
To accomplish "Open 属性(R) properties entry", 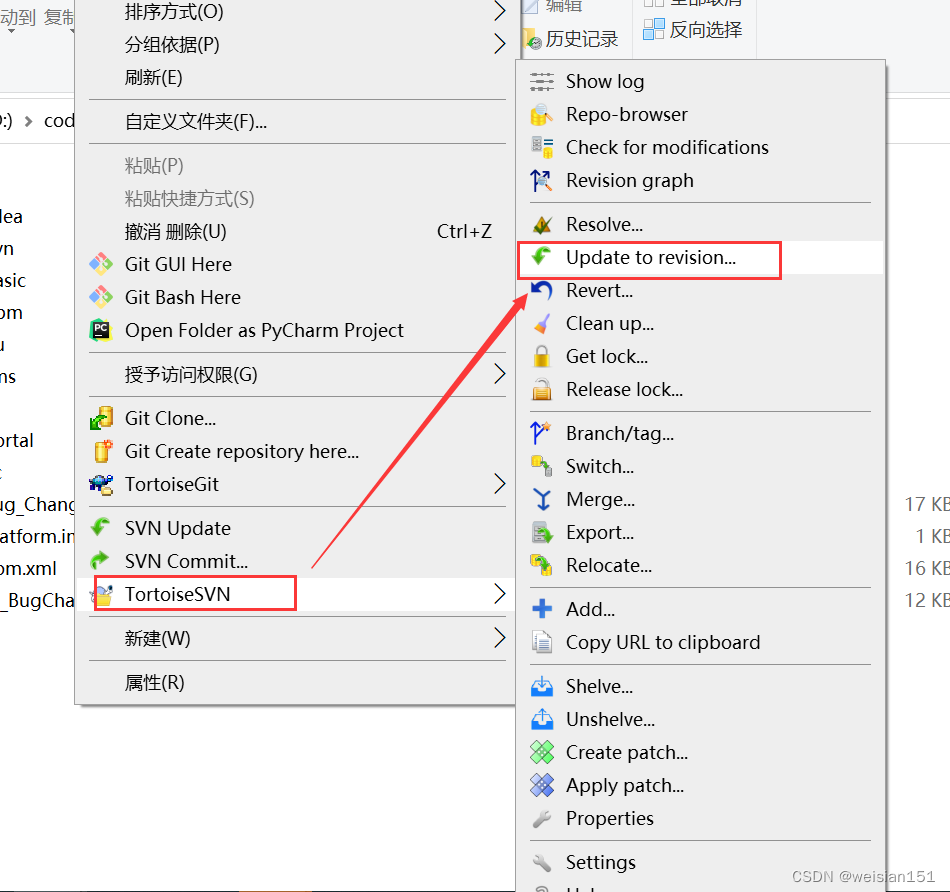I will coord(297,683).
